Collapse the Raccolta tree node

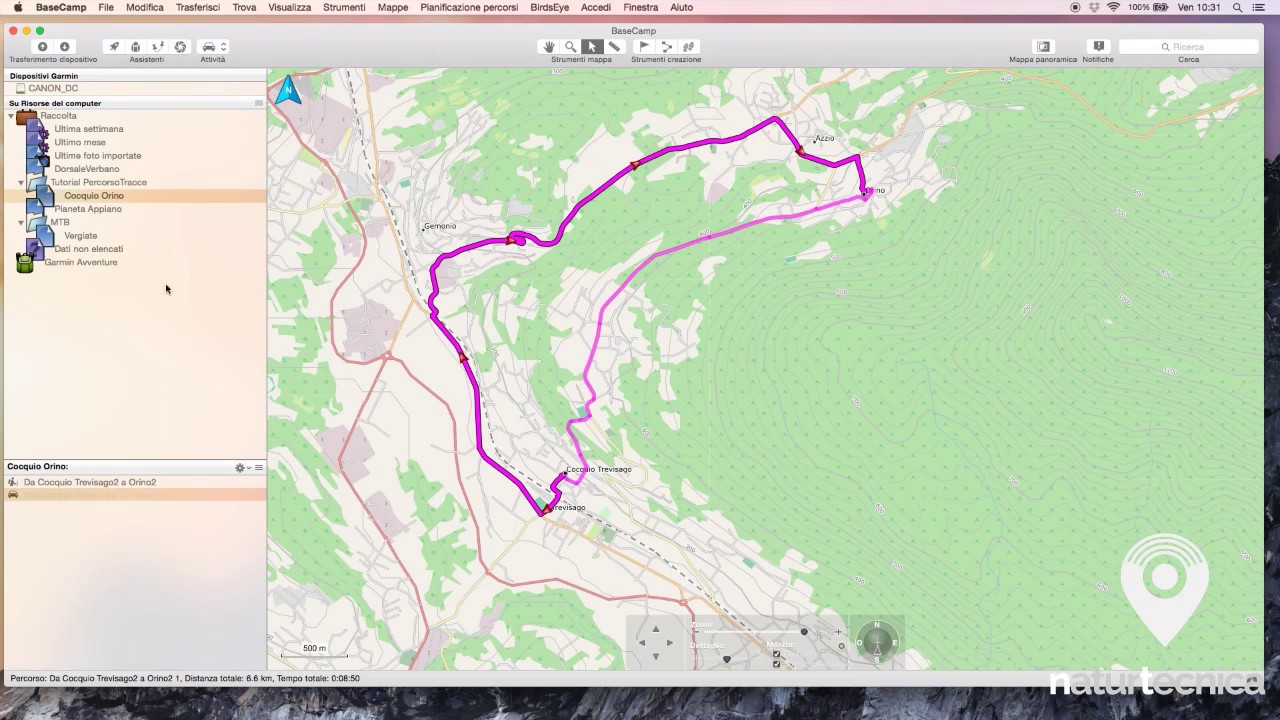tap(11, 116)
